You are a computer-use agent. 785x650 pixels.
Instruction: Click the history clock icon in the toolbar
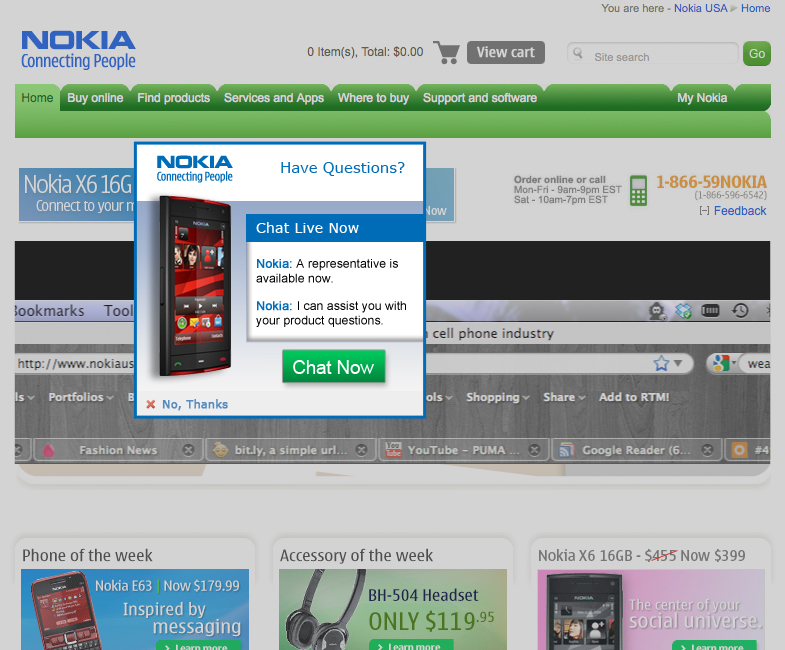coord(741,311)
